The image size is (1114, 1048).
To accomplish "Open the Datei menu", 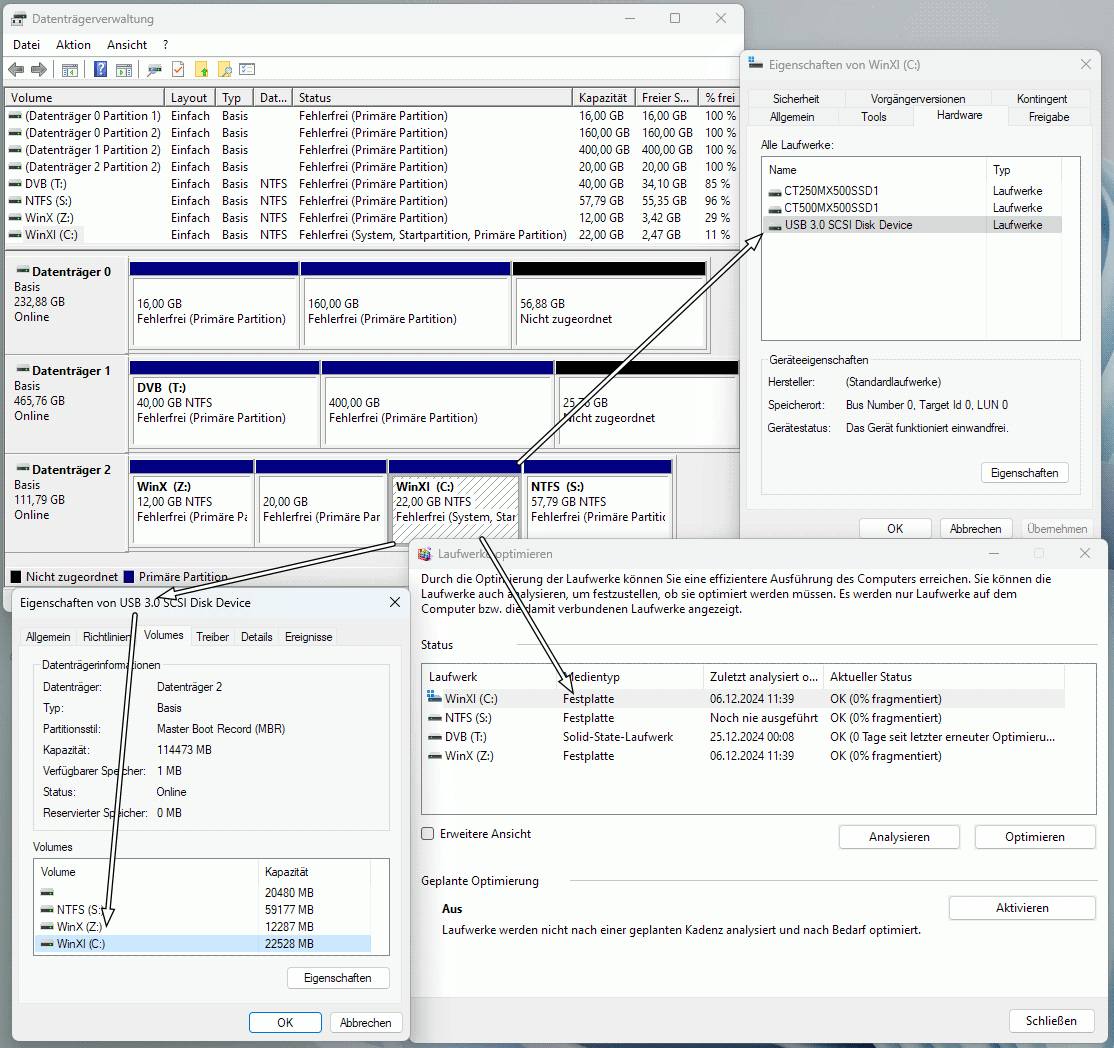I will coord(26,45).
